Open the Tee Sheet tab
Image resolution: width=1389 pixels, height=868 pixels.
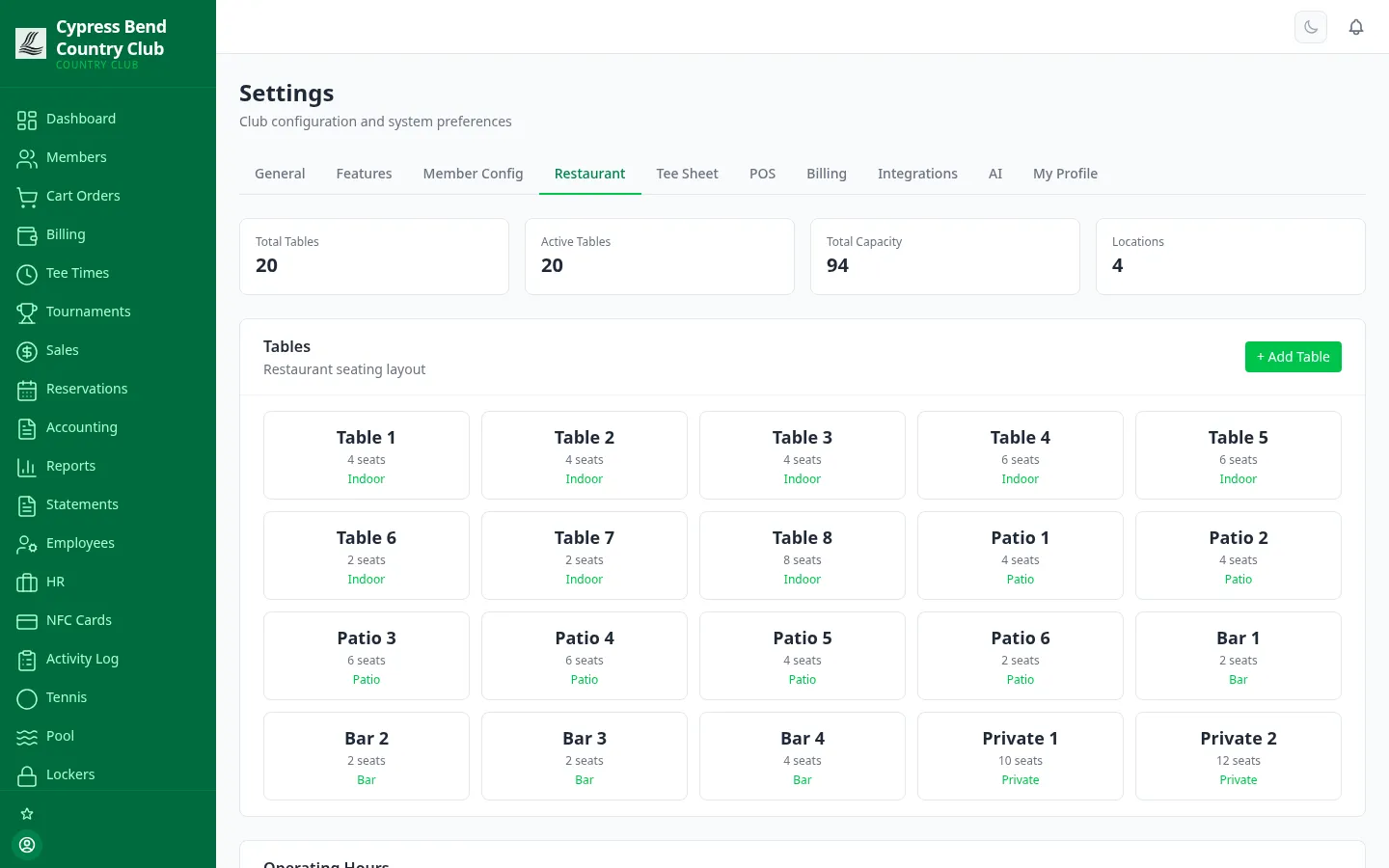[688, 174]
